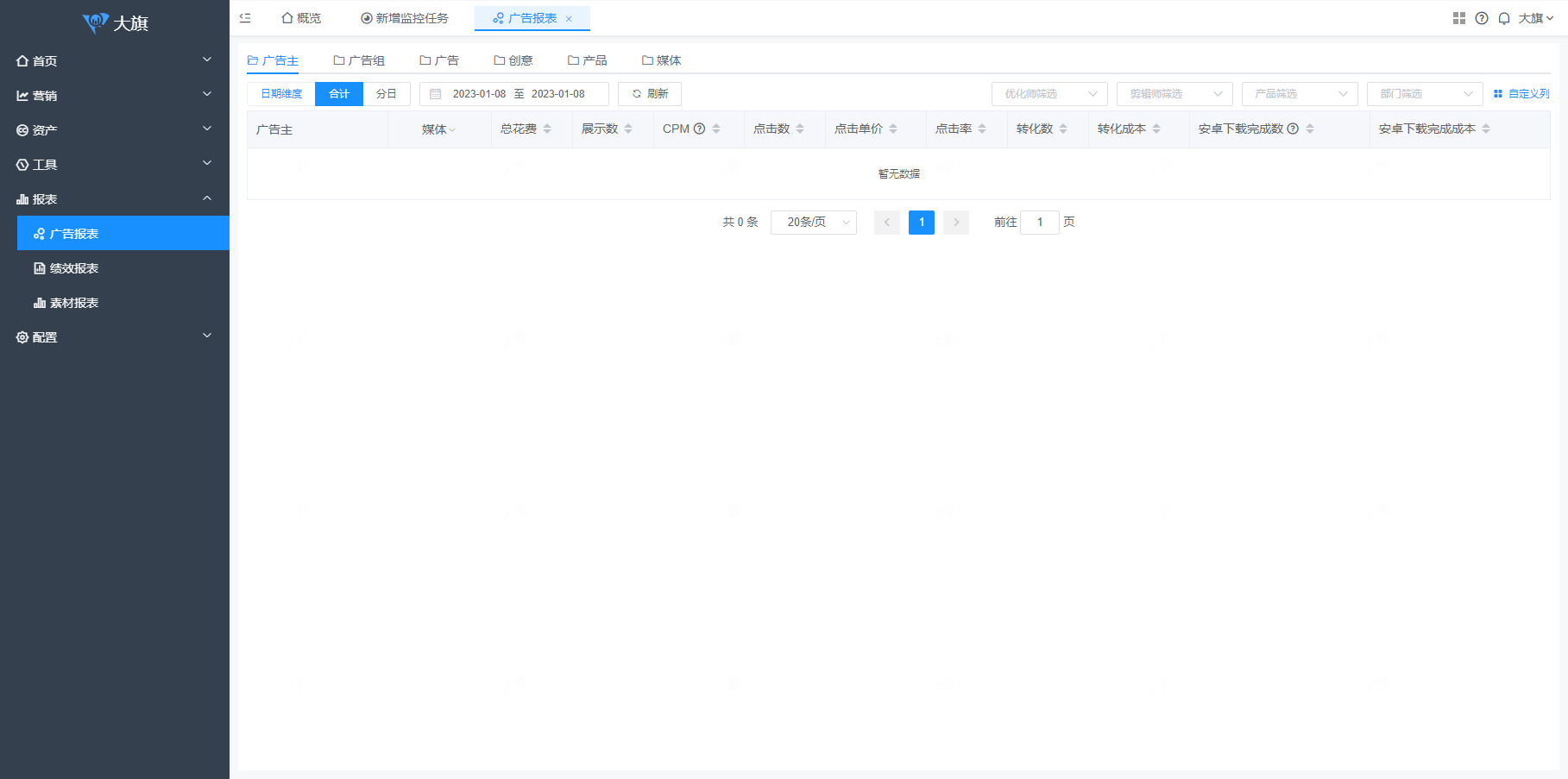1568x779 pixels.
Task: Click the sidebar collapse icon
Action: tap(245, 18)
